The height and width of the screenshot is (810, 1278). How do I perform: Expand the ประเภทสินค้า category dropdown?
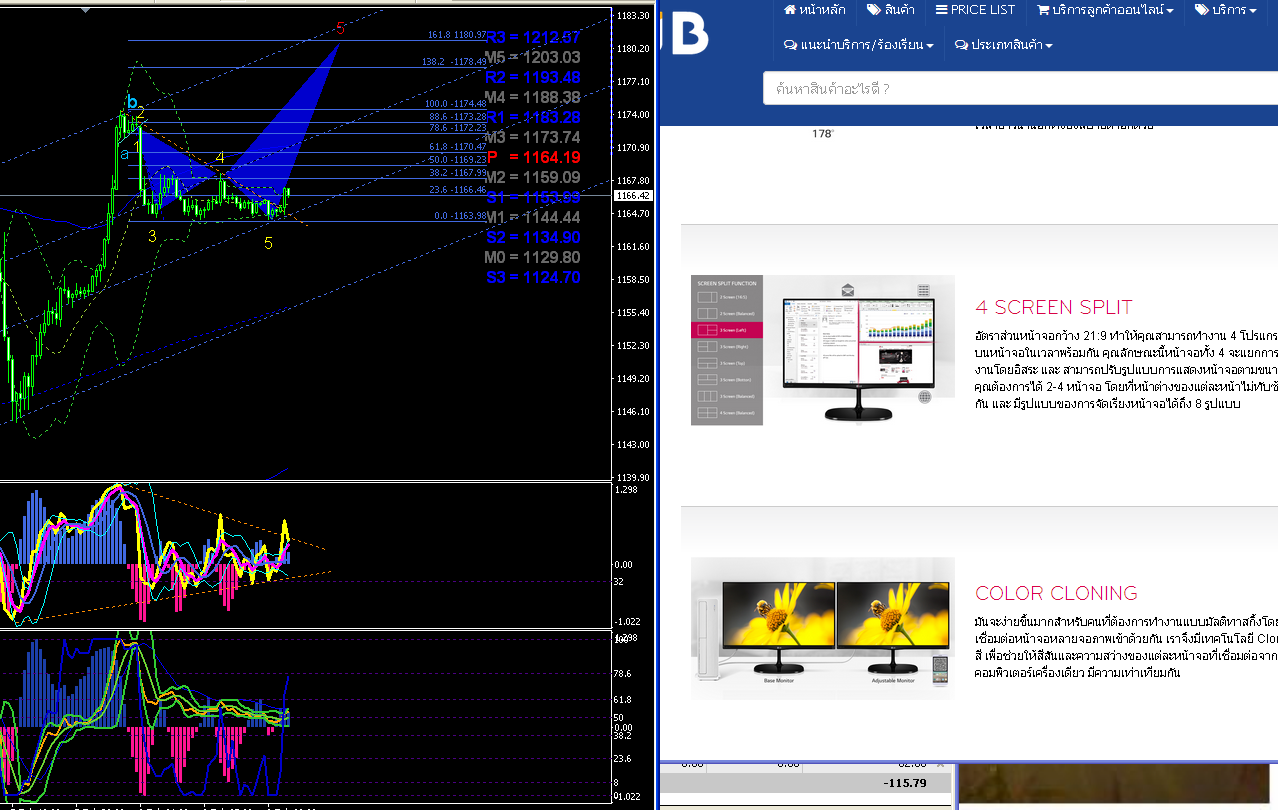click(1004, 45)
